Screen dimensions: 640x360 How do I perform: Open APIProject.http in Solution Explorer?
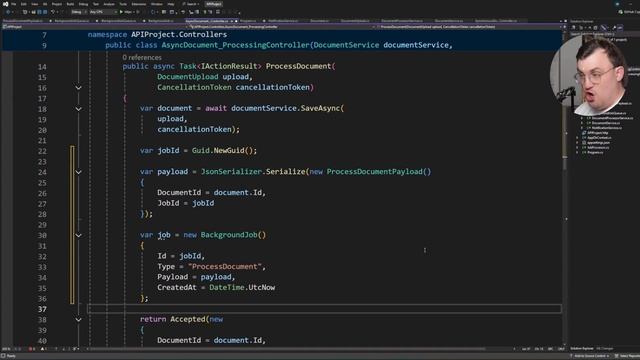point(598,133)
